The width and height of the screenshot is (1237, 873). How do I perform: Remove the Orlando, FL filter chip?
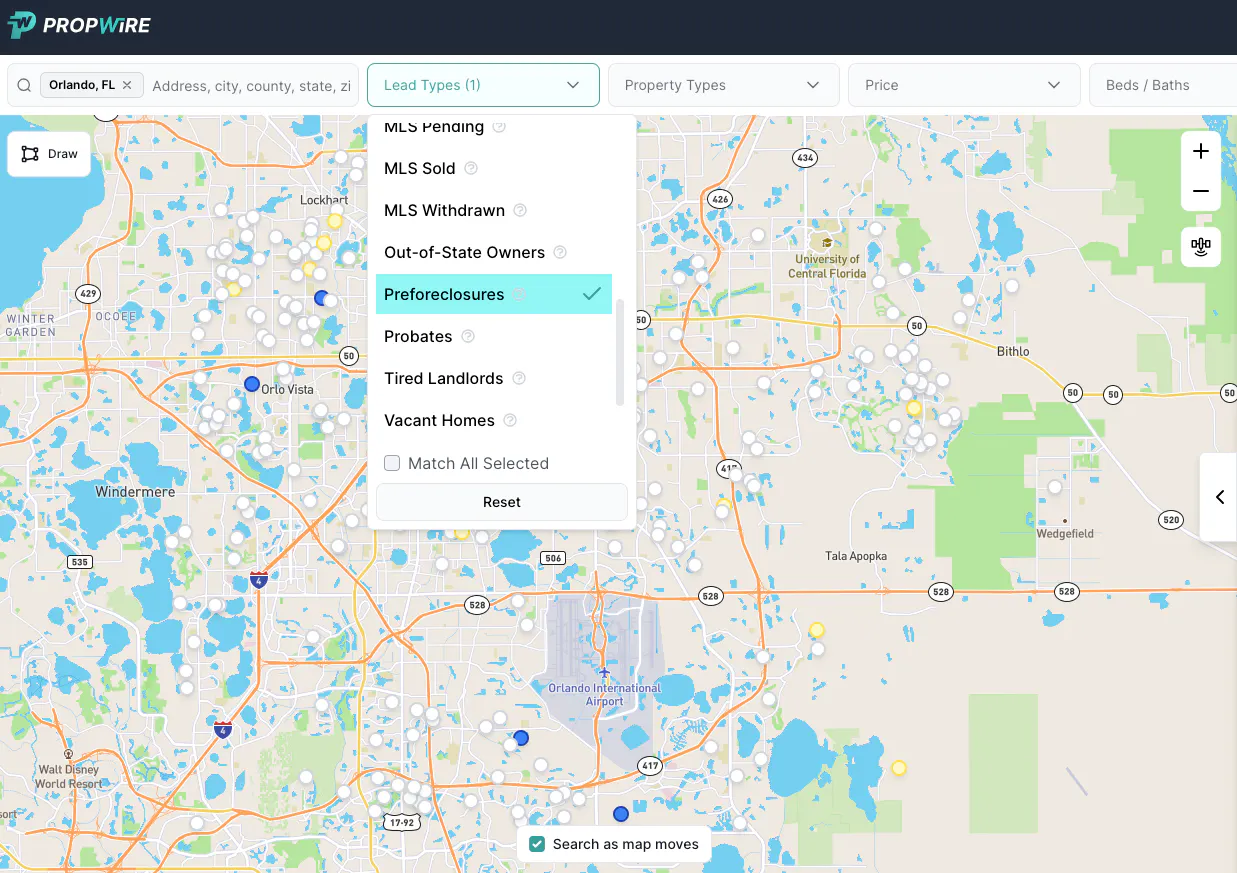(126, 84)
